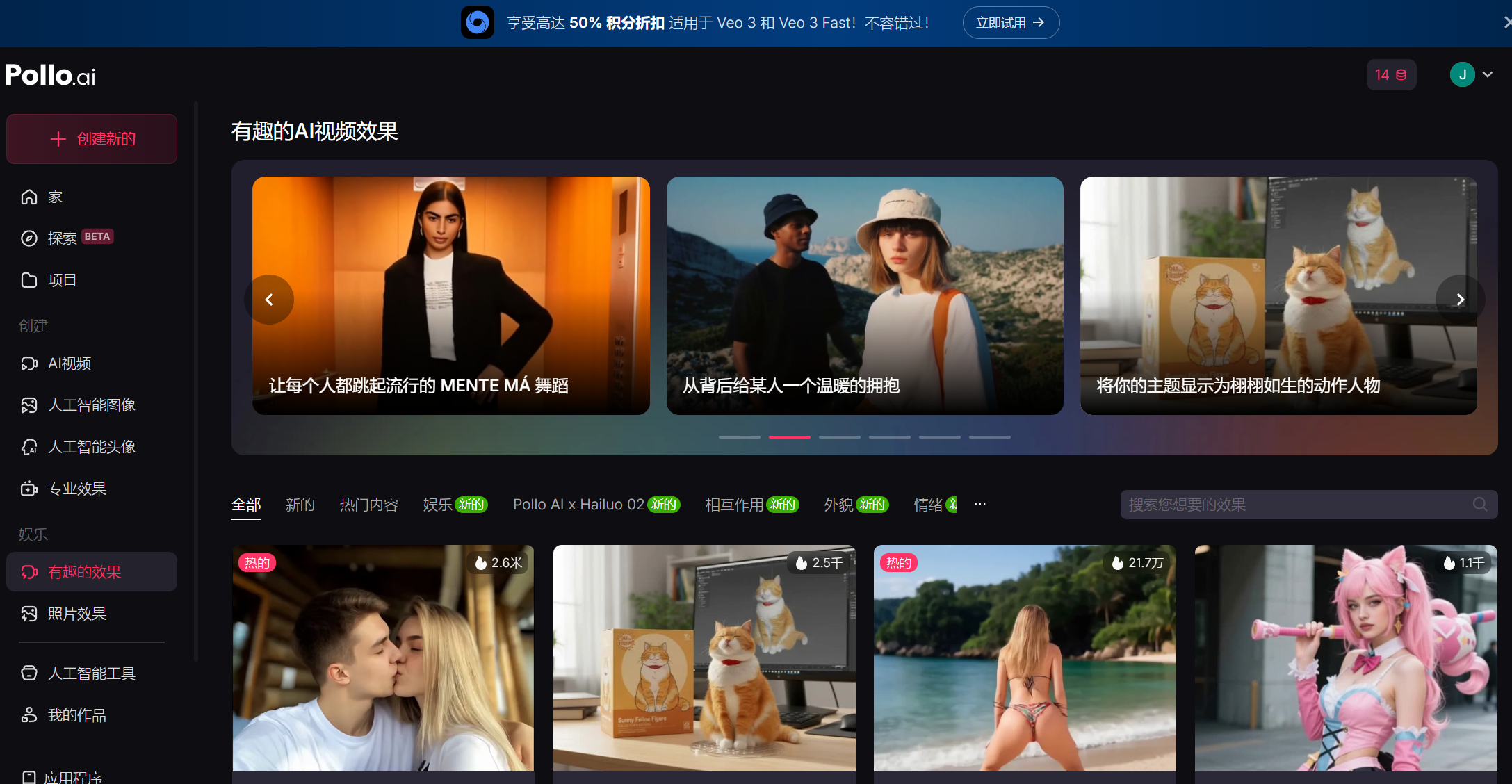The height and width of the screenshot is (784, 1512).
Task: Click the credits coin icon beside 14
Action: pyautogui.click(x=1401, y=74)
